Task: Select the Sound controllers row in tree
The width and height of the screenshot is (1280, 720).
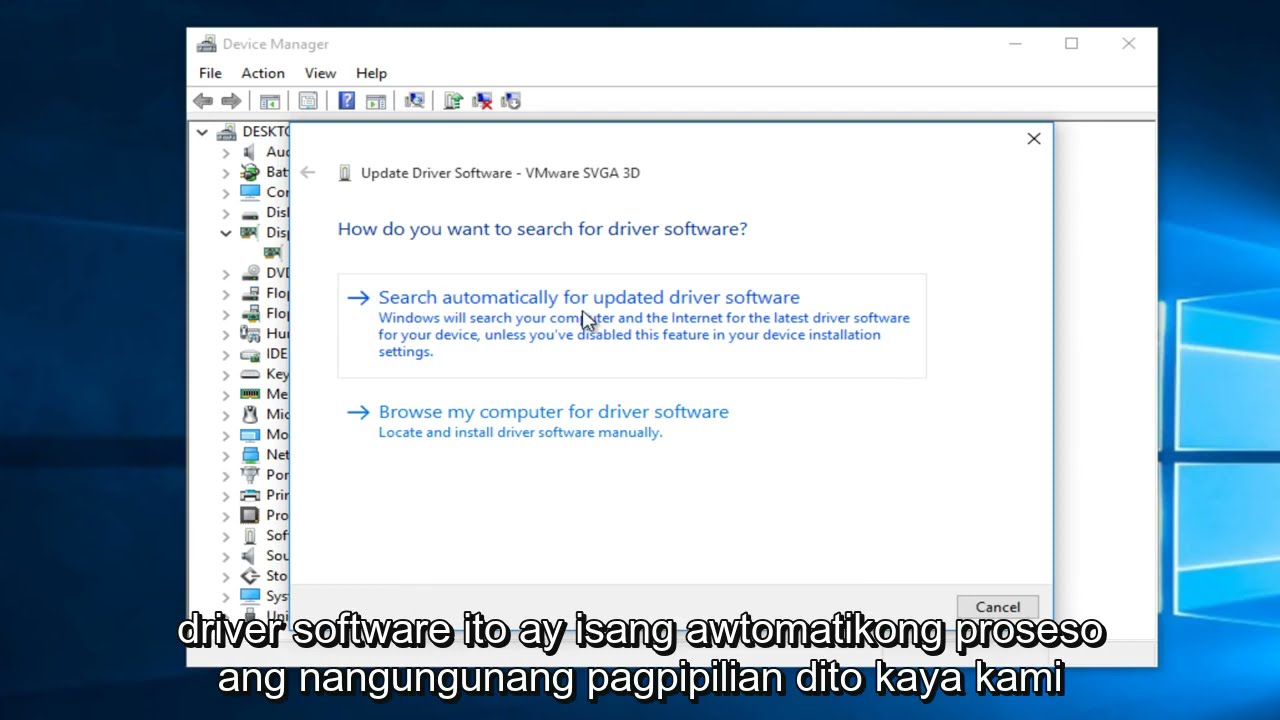Action: (x=265, y=556)
